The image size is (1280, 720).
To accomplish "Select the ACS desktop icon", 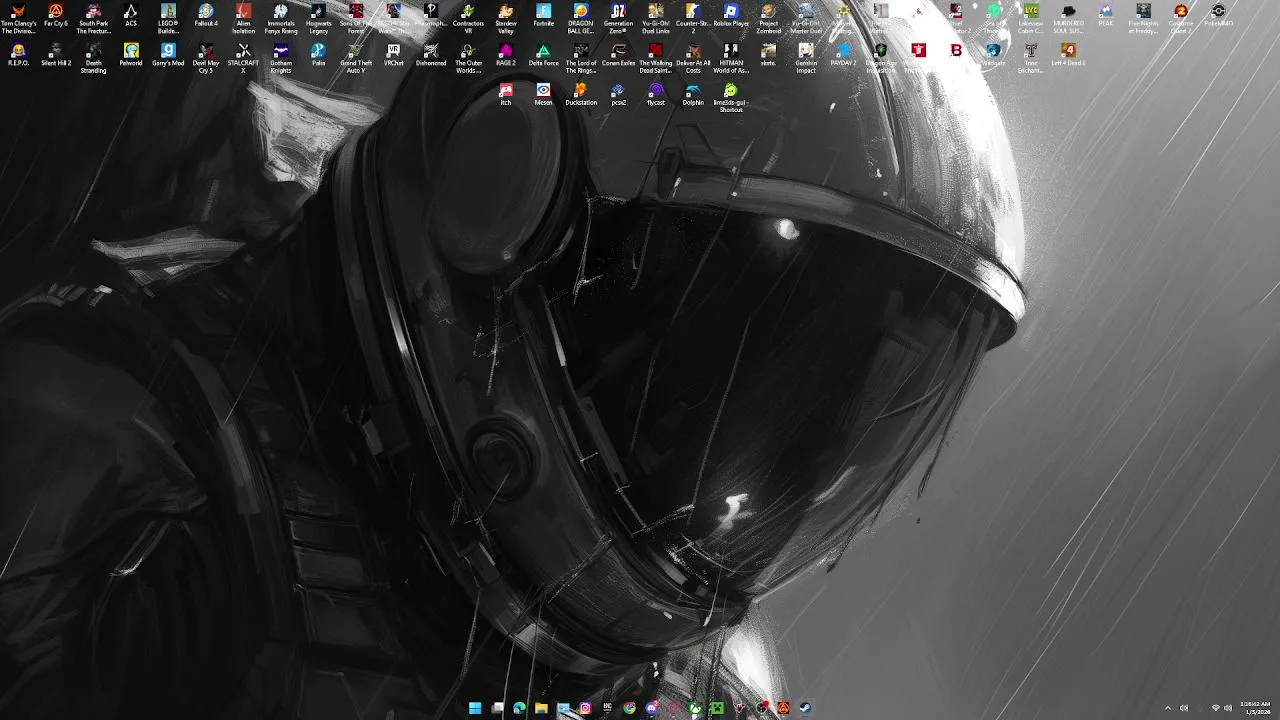I will [x=131, y=16].
